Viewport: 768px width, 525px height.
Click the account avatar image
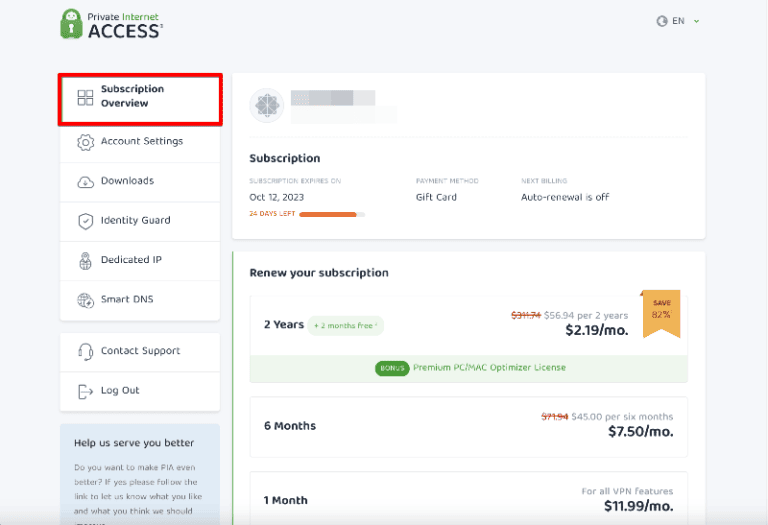coord(266,106)
